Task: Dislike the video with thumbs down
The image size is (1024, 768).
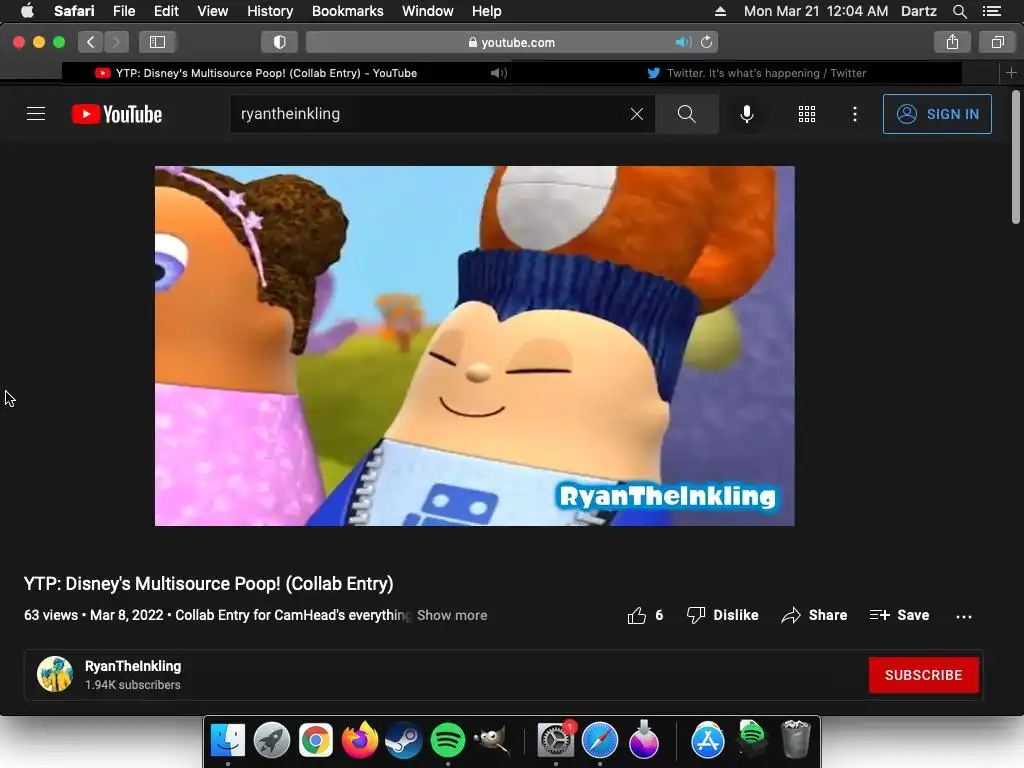Action: pos(722,615)
